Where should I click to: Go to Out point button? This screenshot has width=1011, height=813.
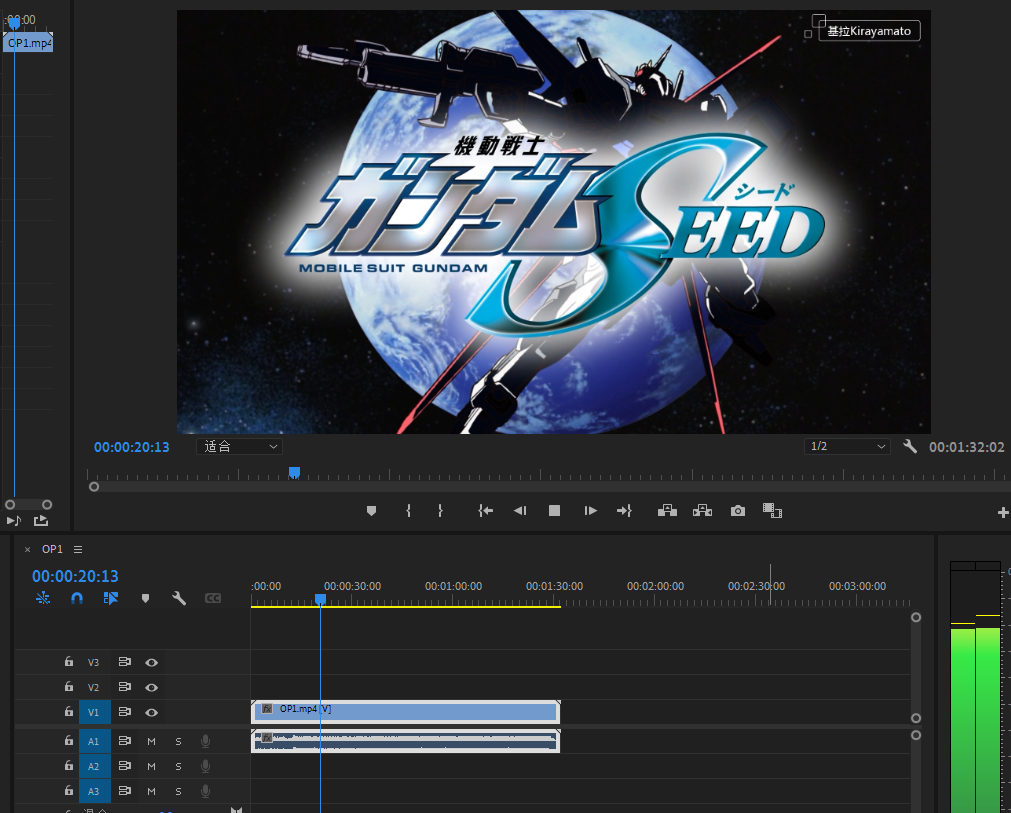pyautogui.click(x=624, y=511)
